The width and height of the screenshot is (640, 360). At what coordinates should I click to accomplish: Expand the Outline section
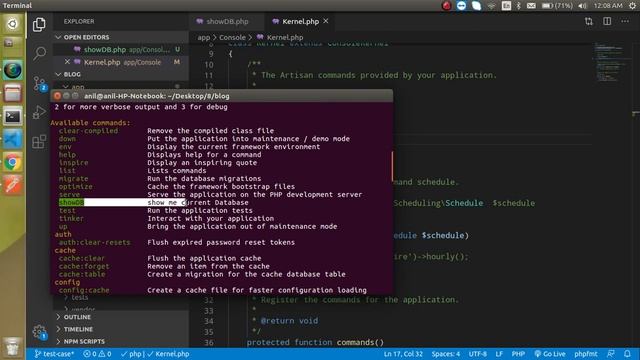[x=77, y=317]
